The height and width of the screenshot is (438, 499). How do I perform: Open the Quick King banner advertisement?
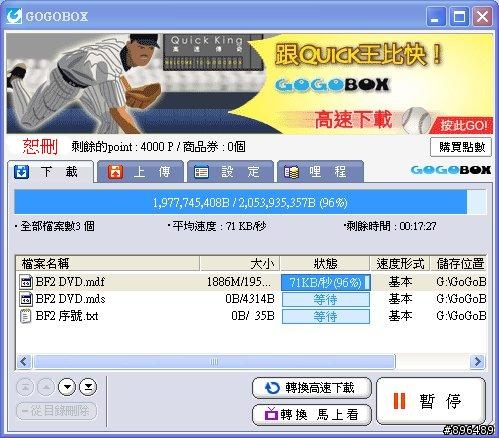249,84
